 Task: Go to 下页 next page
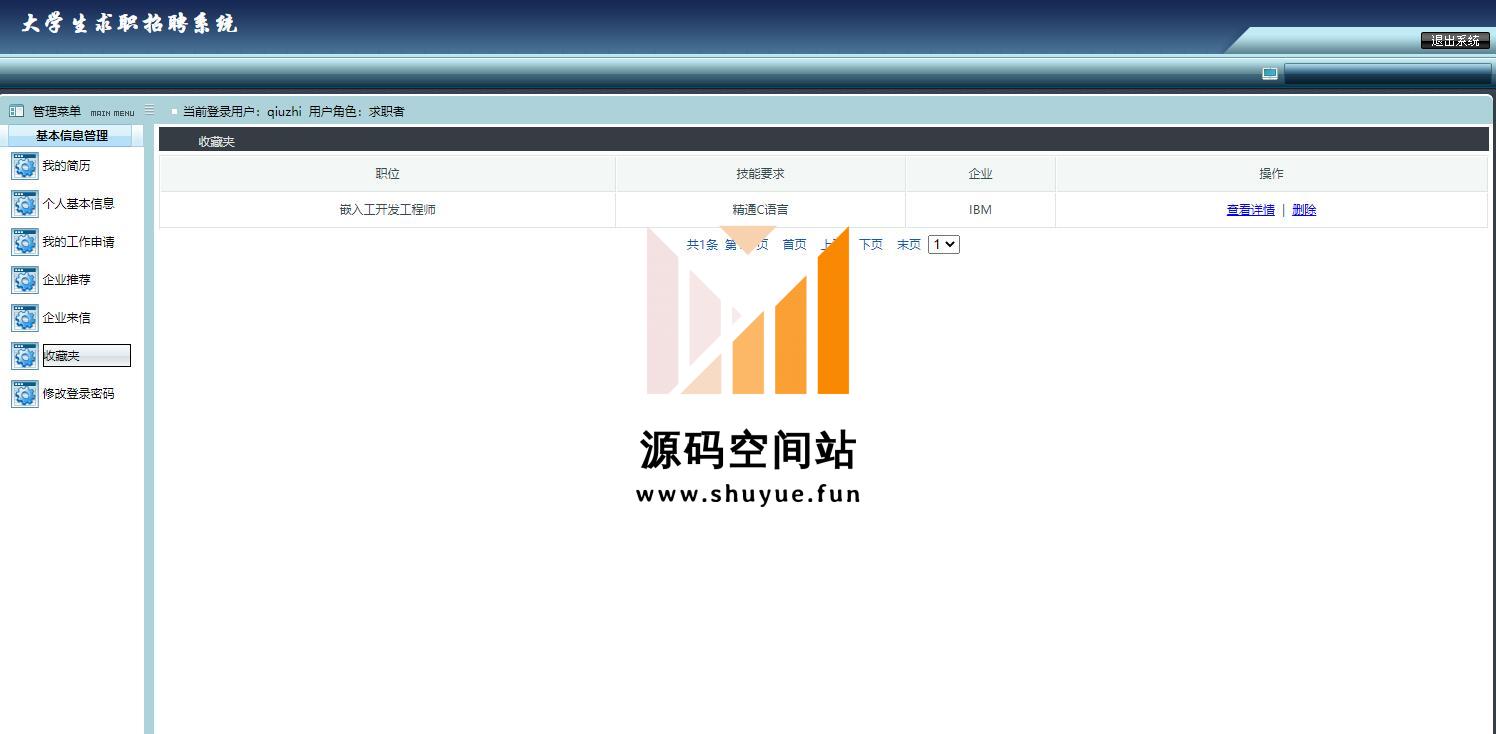coord(871,245)
